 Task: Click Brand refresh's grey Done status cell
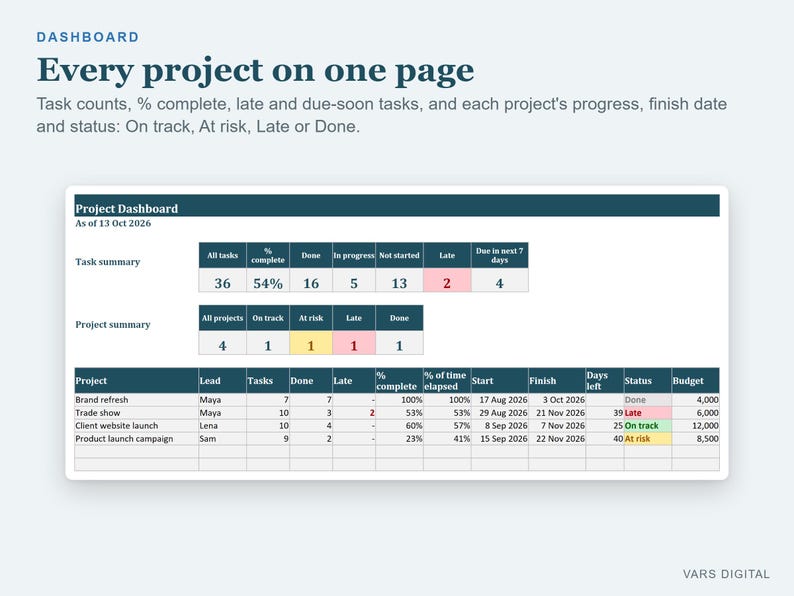(x=648, y=400)
